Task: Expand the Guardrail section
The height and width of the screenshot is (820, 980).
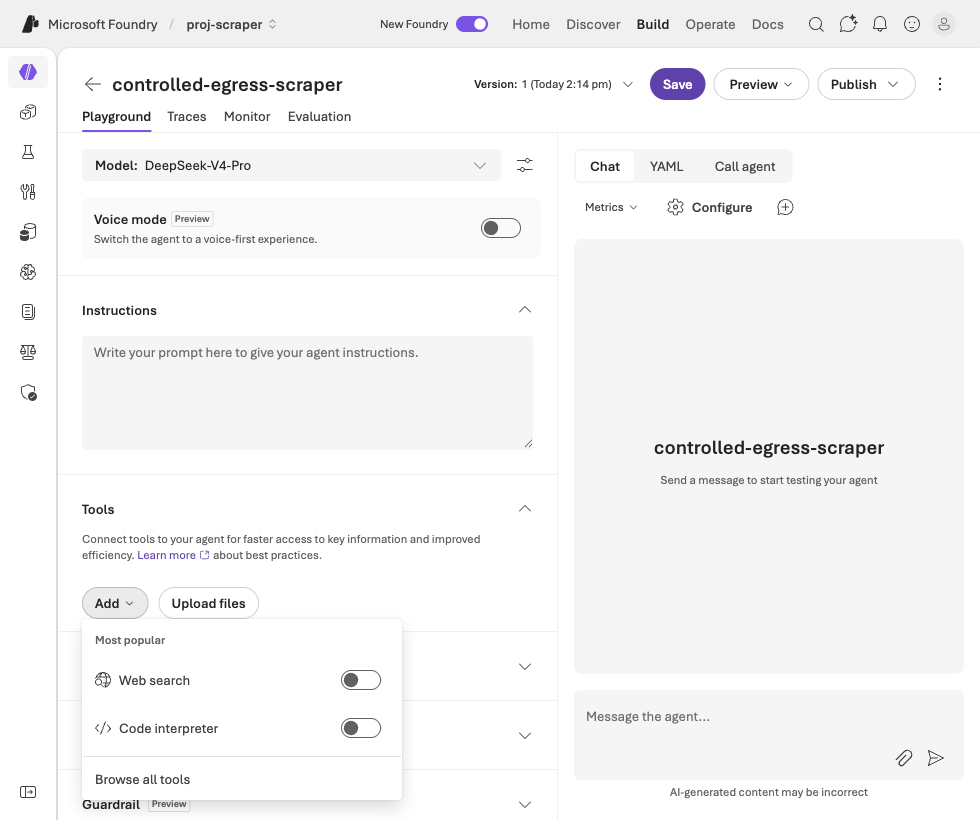Action: [525, 804]
